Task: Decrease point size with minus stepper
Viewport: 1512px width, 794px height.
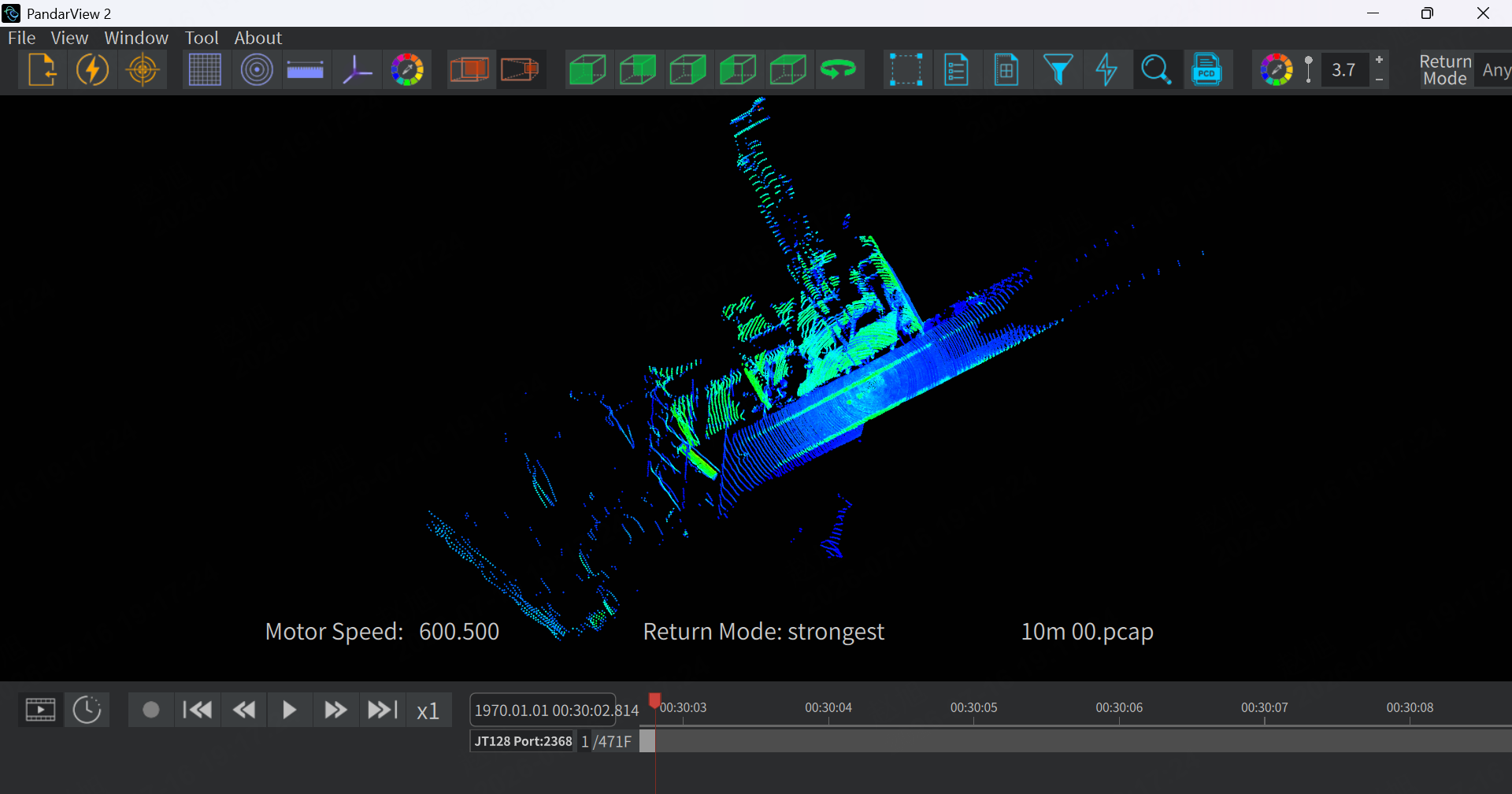Action: [1380, 80]
